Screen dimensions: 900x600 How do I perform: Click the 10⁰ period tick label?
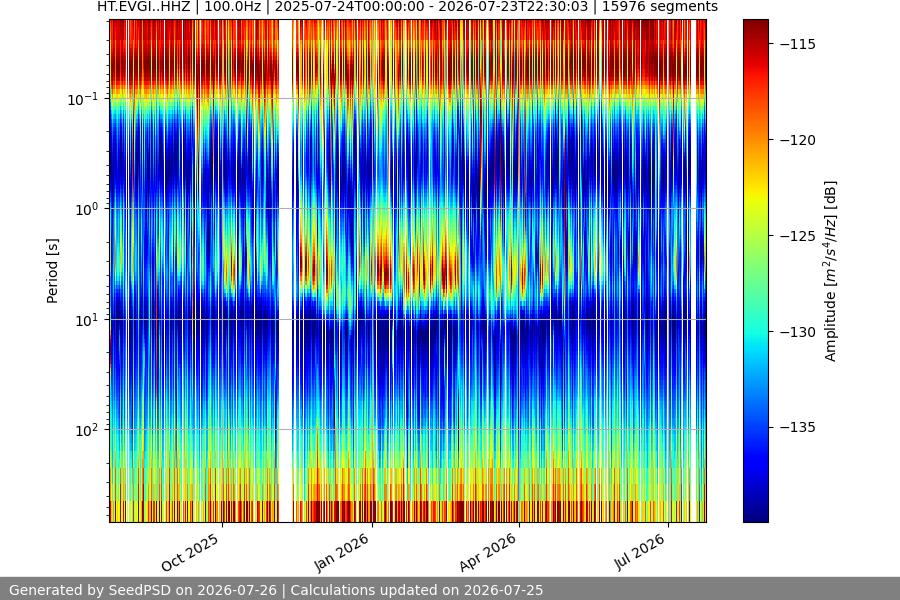86,210
